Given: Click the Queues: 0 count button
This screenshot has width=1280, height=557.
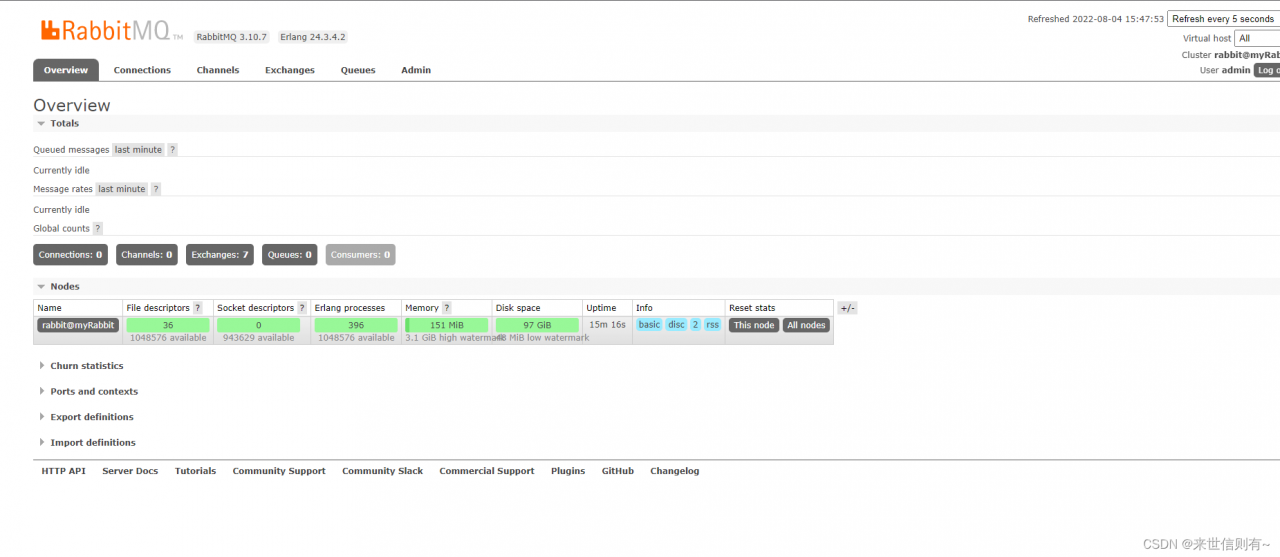Looking at the screenshot, I should pyautogui.click(x=290, y=255).
